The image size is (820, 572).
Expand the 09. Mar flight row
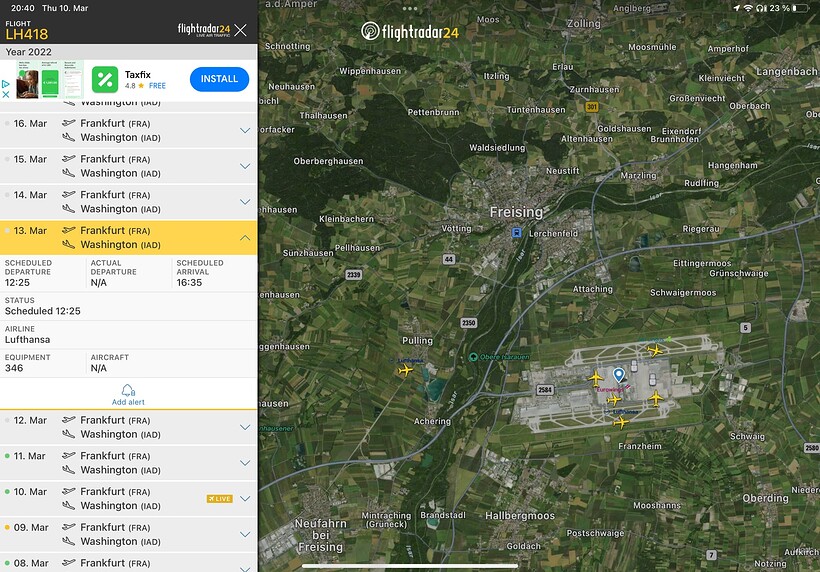[x=129, y=534]
